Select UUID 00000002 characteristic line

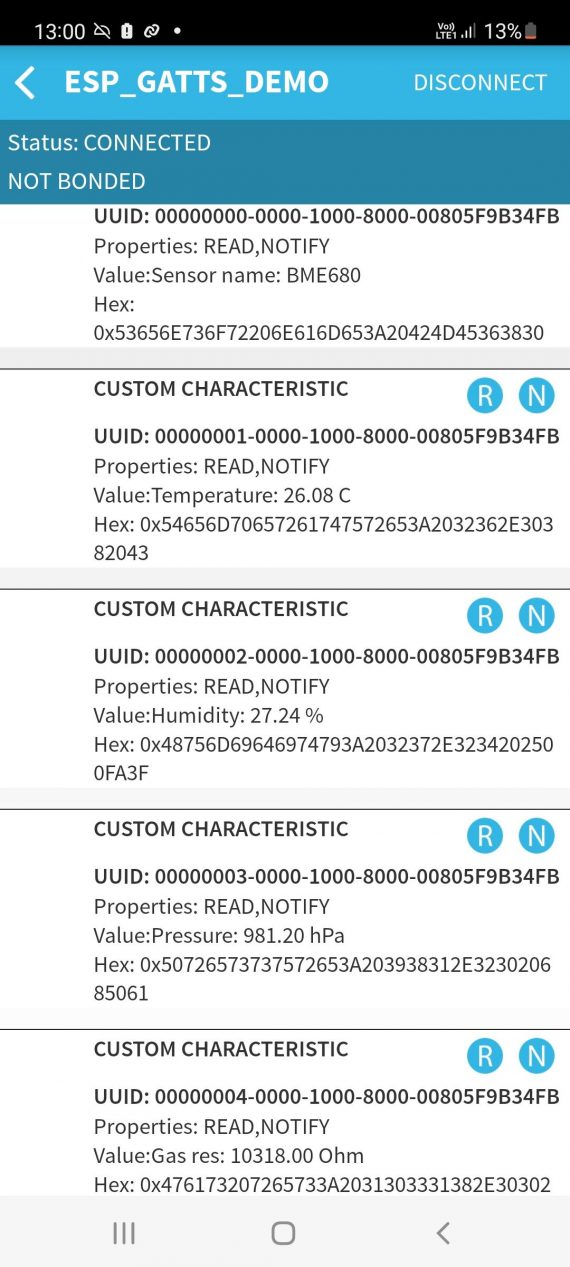point(327,656)
